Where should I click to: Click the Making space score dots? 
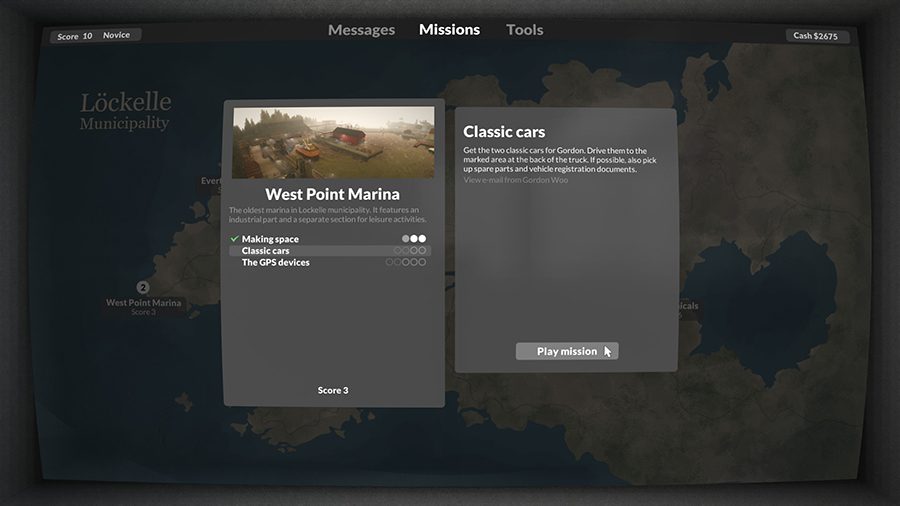point(414,239)
